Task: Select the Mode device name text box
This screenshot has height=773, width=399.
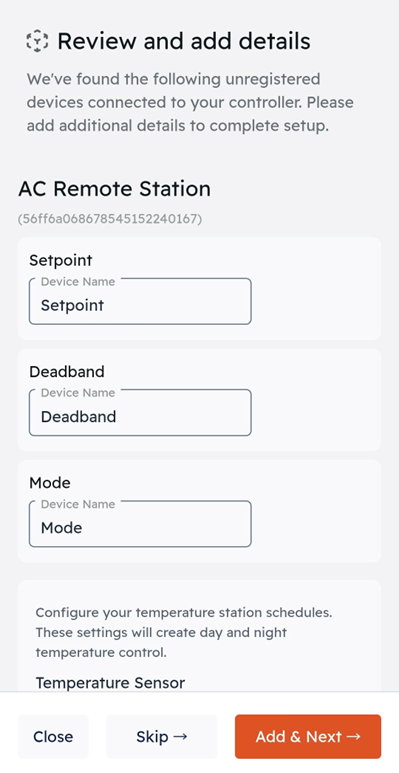Action: pyautogui.click(x=140, y=524)
